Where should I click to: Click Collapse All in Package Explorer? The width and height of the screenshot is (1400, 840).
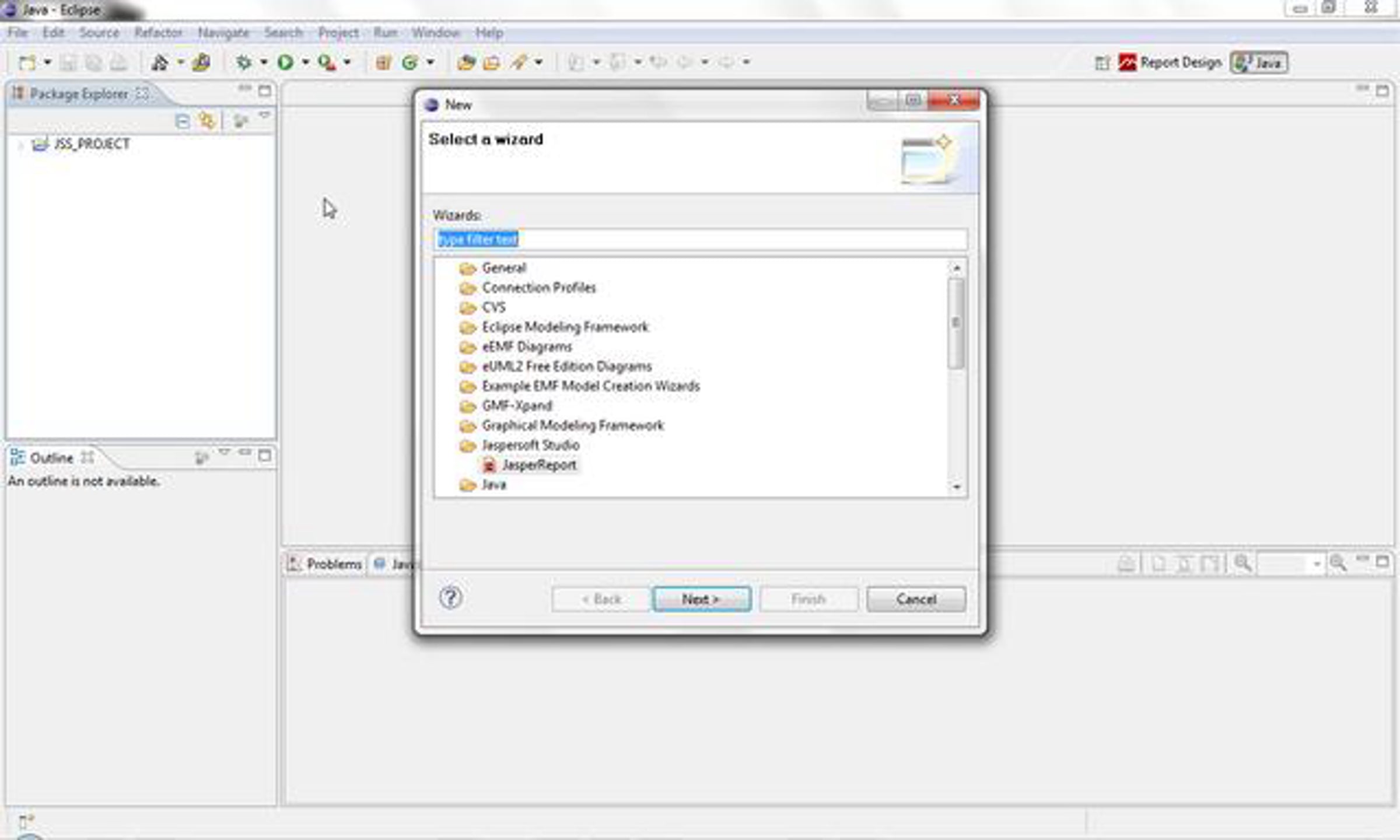183,121
